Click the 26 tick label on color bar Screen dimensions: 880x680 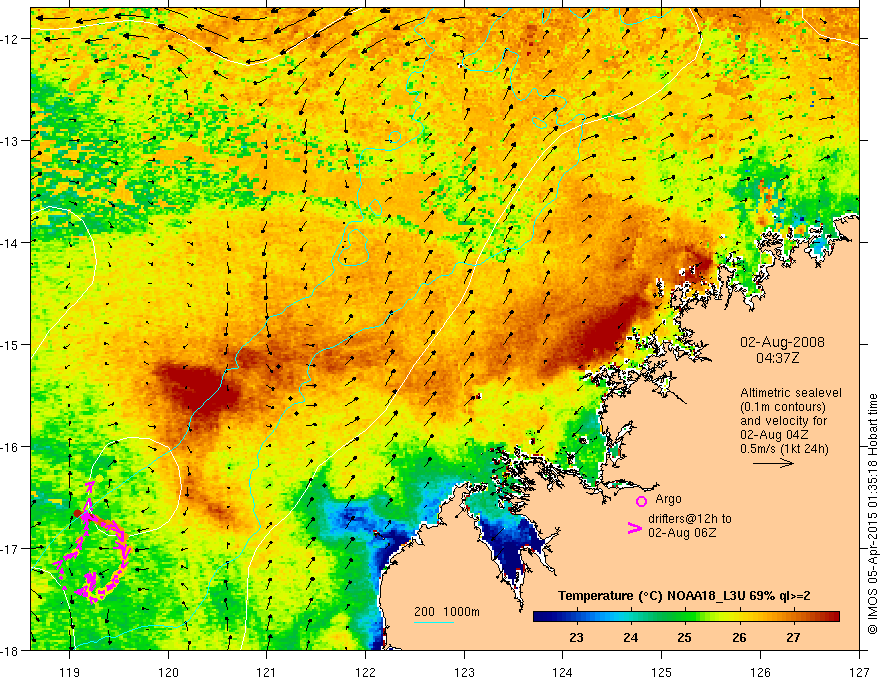739,638
